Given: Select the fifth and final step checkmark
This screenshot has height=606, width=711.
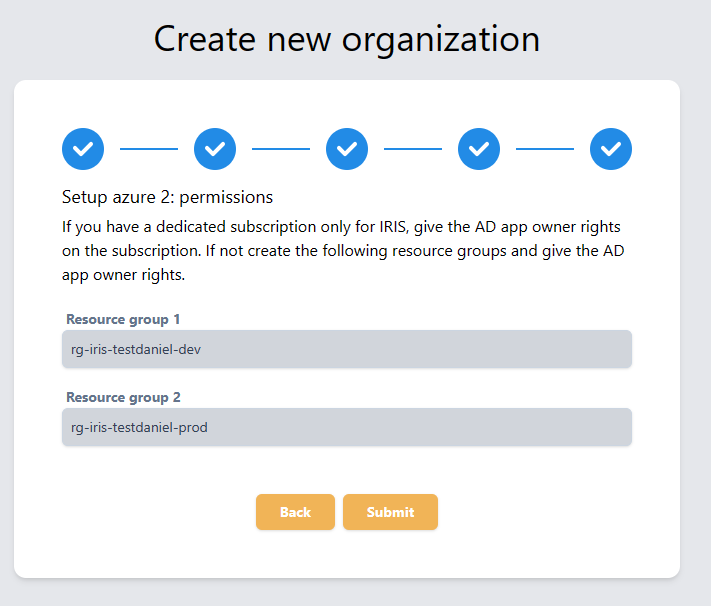Looking at the screenshot, I should (611, 149).
